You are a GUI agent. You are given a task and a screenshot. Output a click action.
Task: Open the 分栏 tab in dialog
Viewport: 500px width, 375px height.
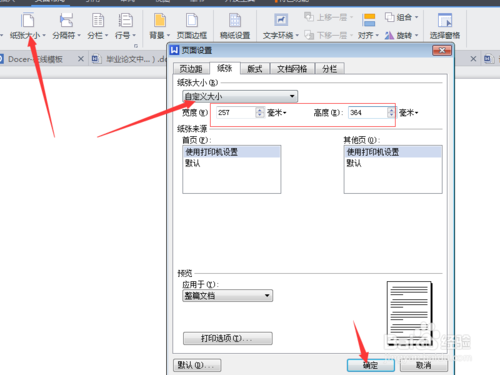click(330, 69)
